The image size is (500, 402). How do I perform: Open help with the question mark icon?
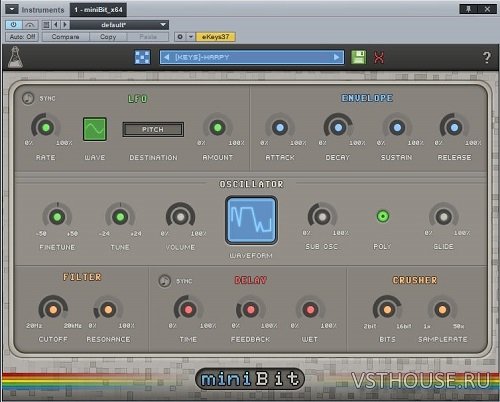pos(487,58)
